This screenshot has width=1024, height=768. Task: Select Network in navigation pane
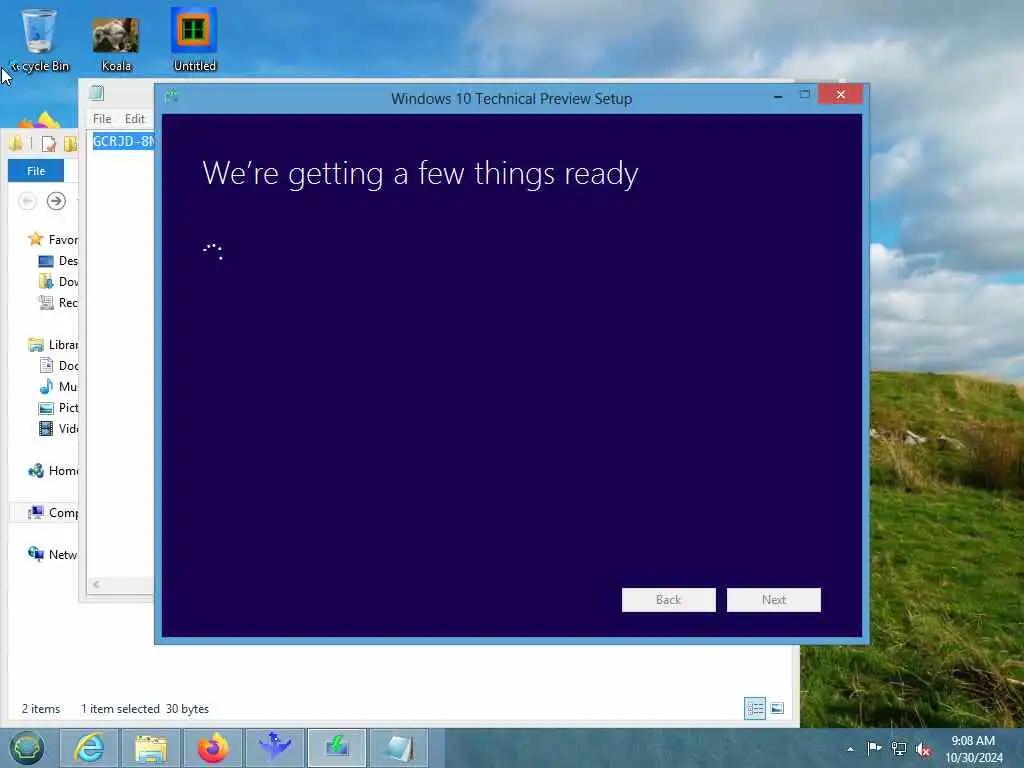tap(52, 554)
